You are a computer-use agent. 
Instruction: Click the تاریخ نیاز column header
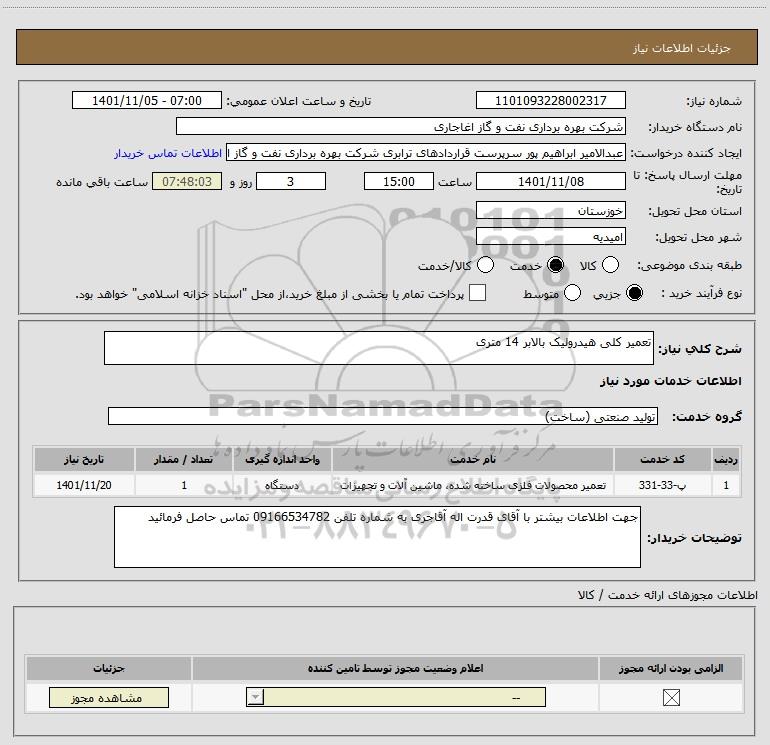(84, 459)
